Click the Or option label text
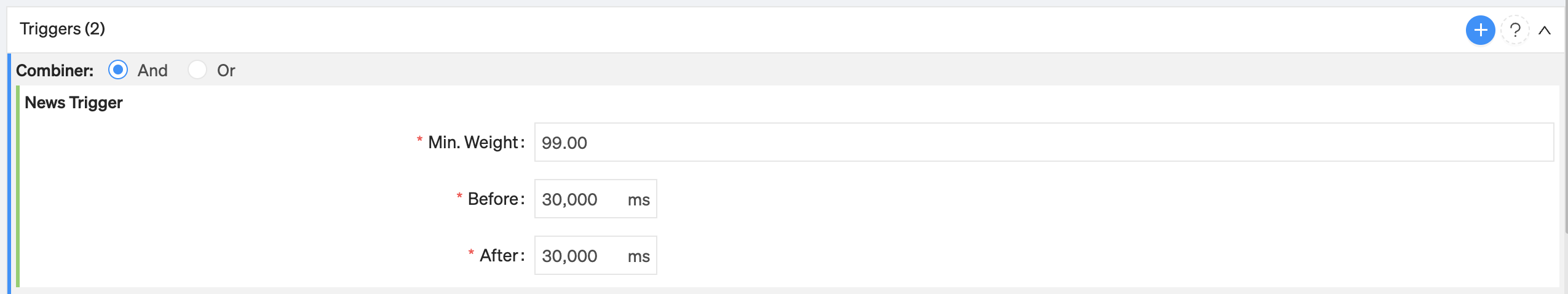1568x294 pixels. coord(226,71)
